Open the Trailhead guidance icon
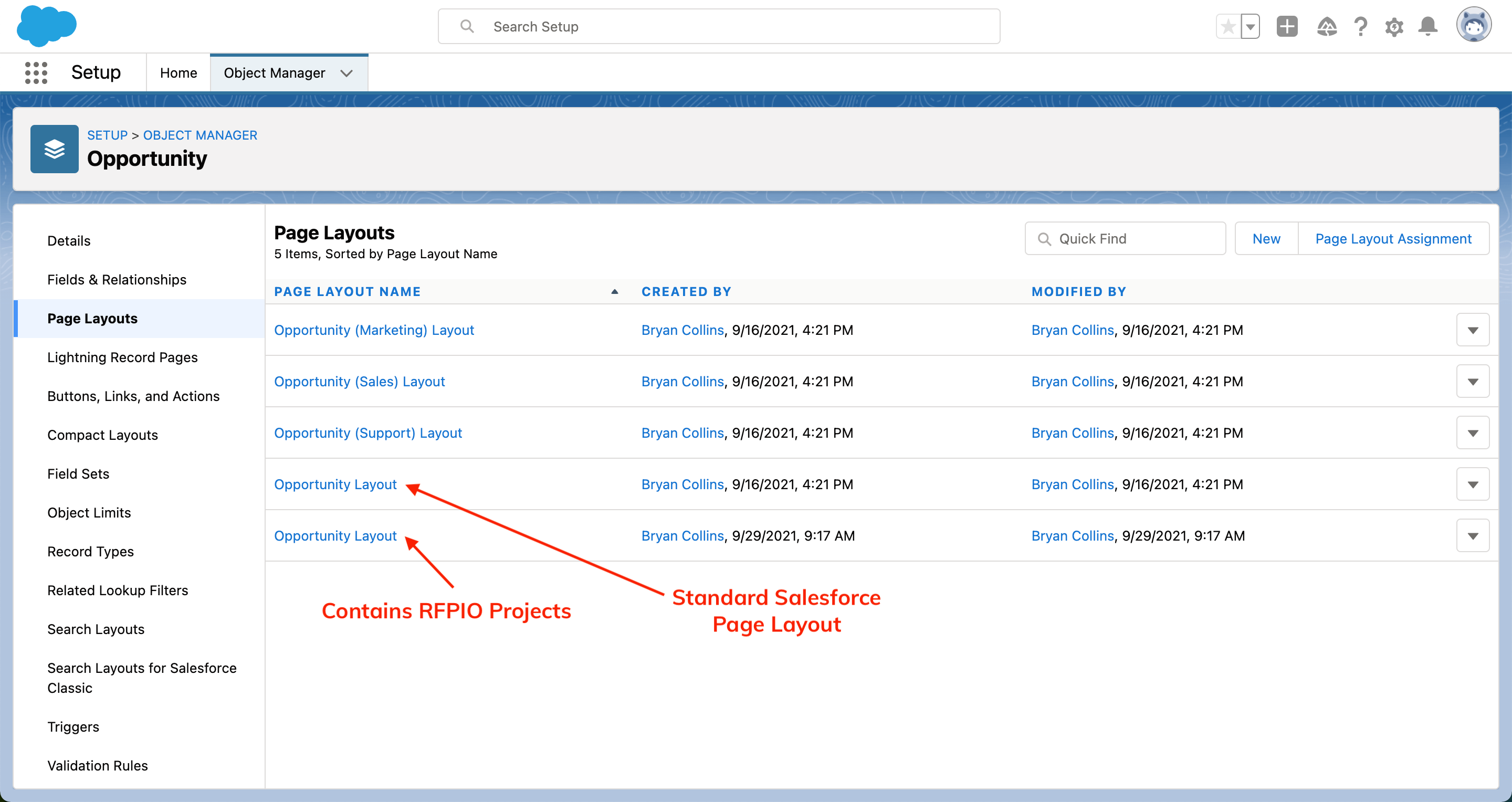Viewport: 1512px width, 802px height. click(x=1327, y=26)
